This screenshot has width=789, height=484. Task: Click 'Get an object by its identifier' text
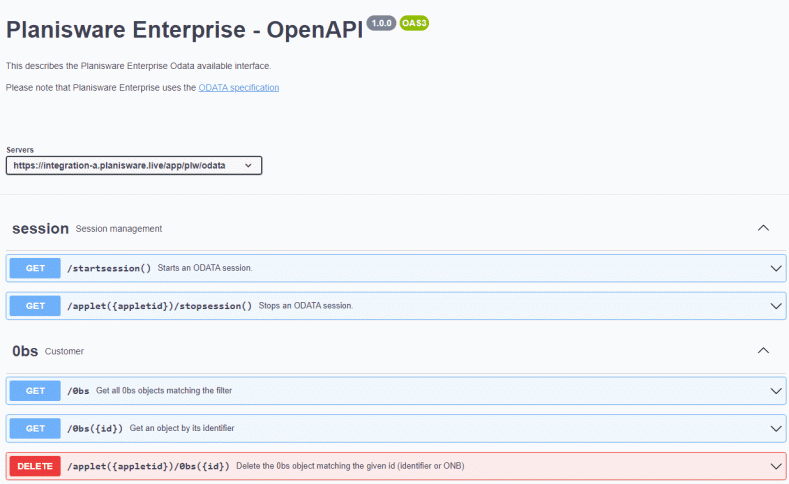182,428
